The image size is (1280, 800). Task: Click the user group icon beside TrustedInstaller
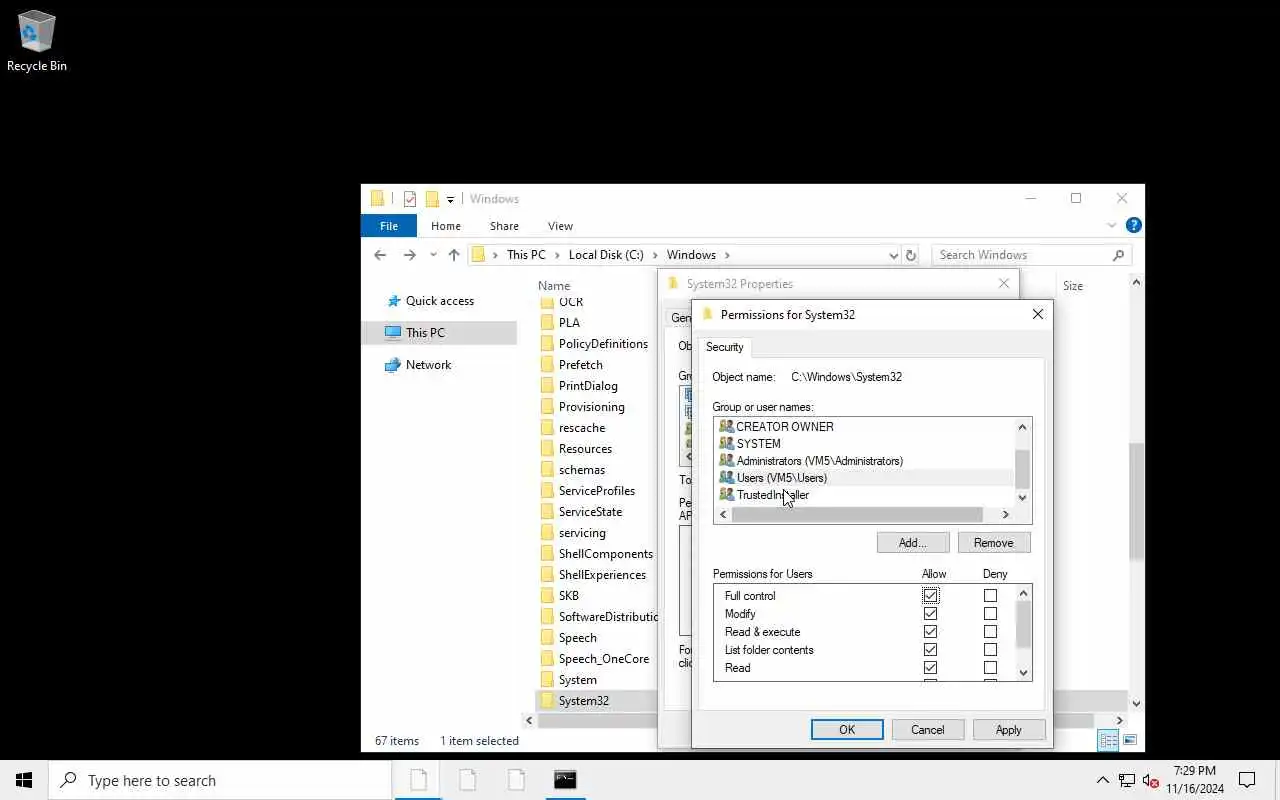tap(726, 495)
